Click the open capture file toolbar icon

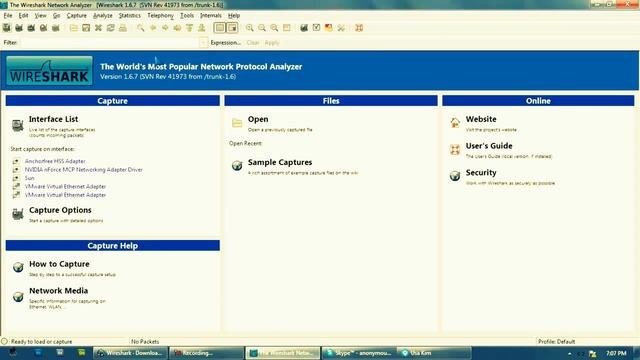click(73, 28)
